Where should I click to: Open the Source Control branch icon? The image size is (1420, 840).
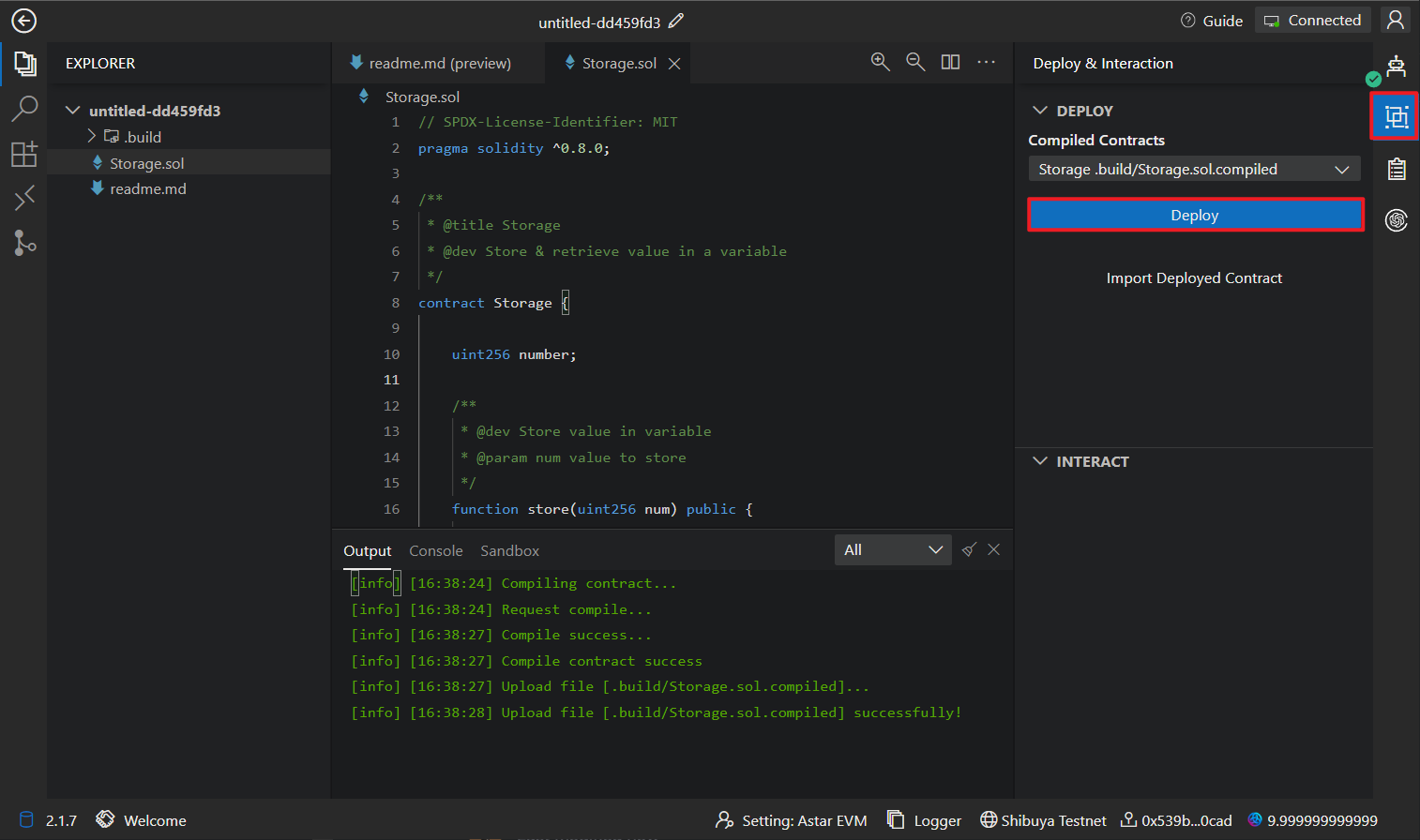24,243
